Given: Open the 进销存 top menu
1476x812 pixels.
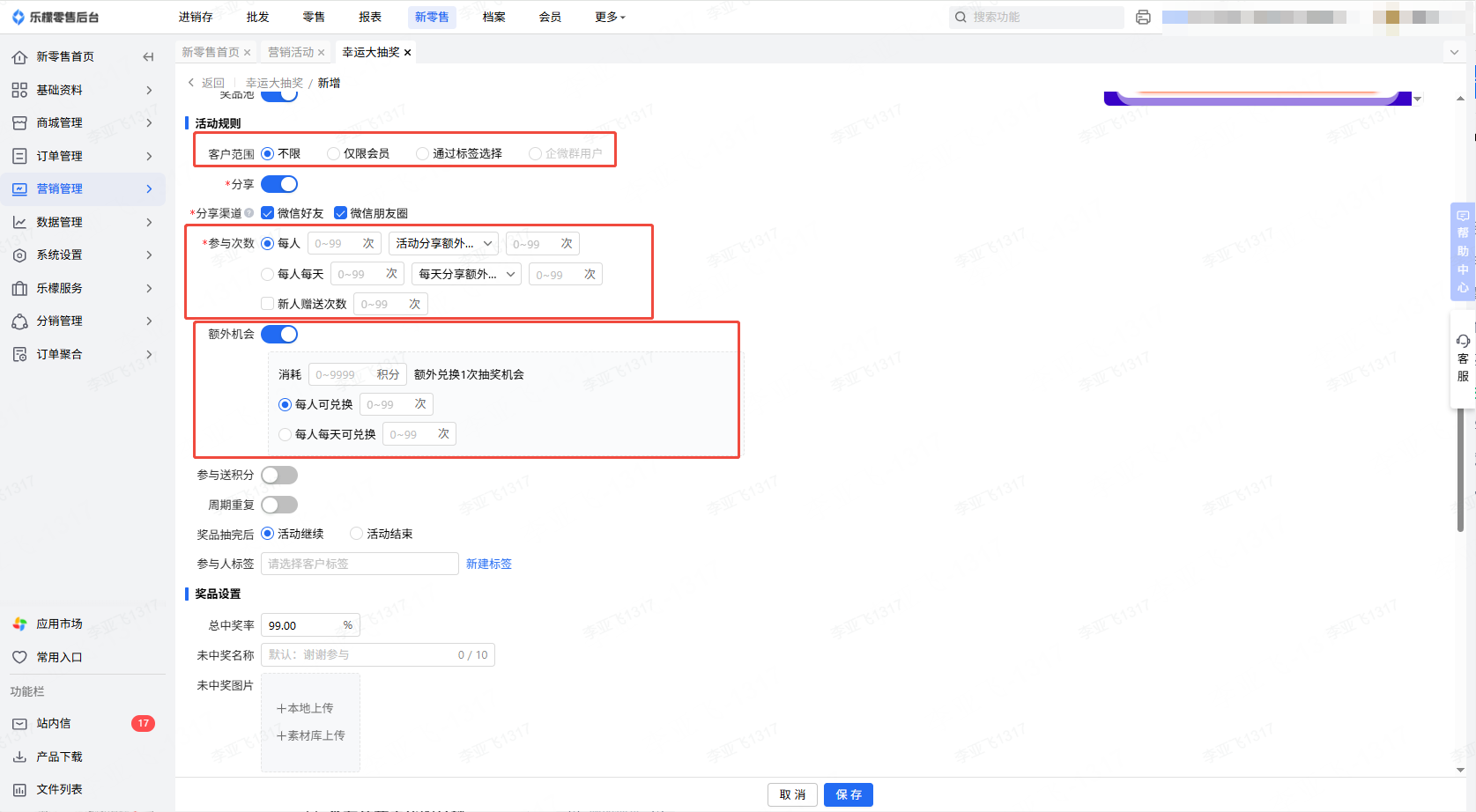Looking at the screenshot, I should click(x=196, y=17).
